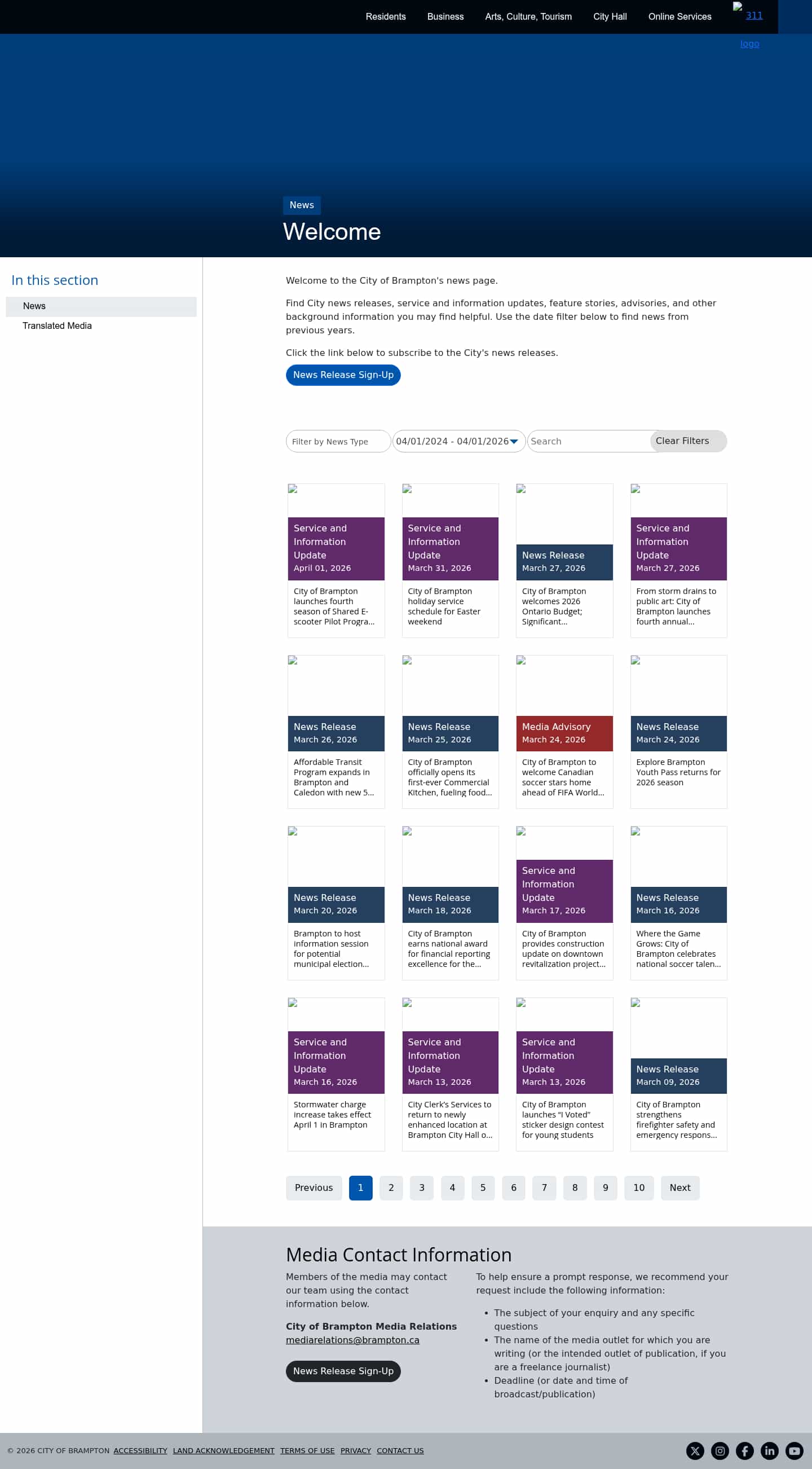Open the City Hall navigation menu

(x=610, y=16)
